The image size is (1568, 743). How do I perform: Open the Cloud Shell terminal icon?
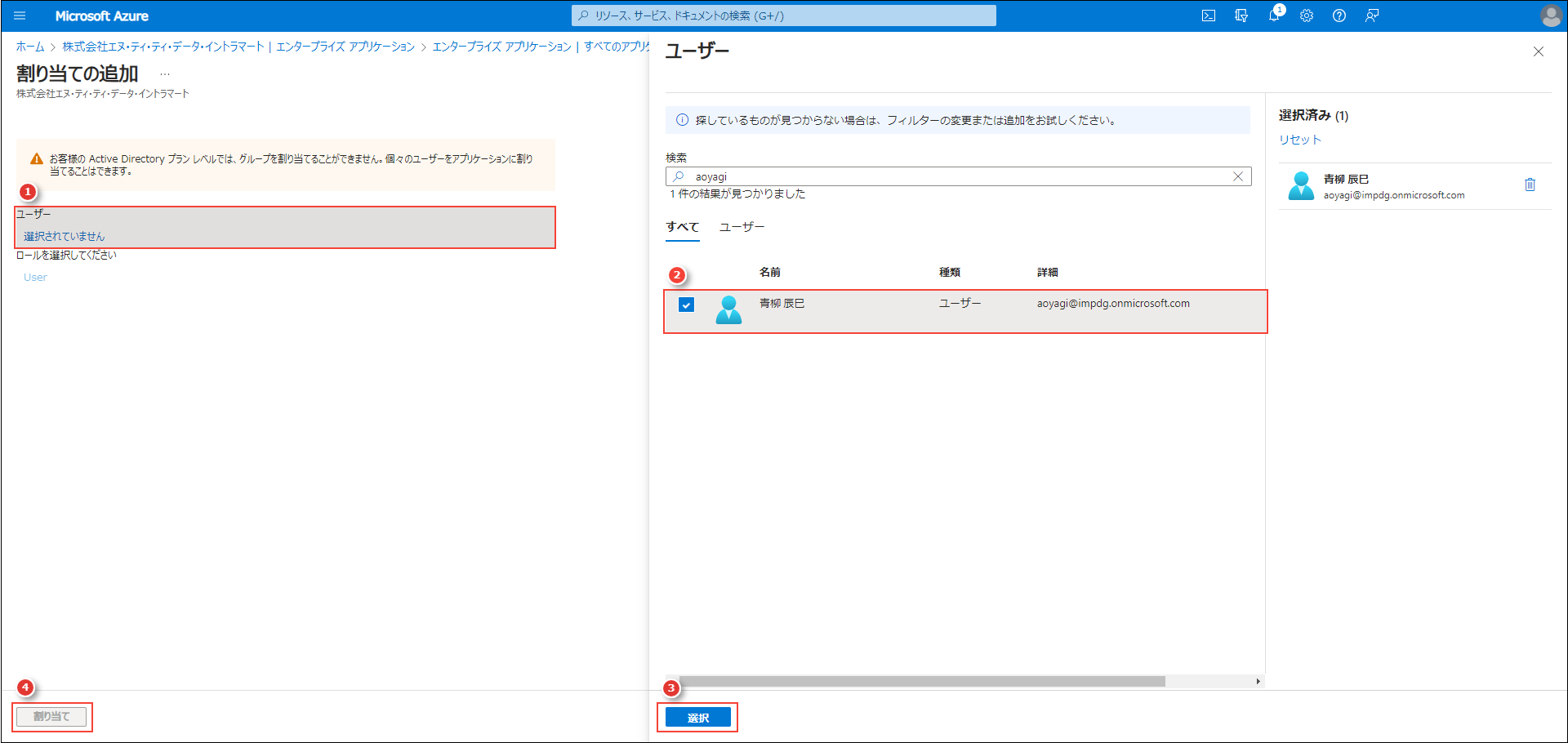pyautogui.click(x=1209, y=16)
